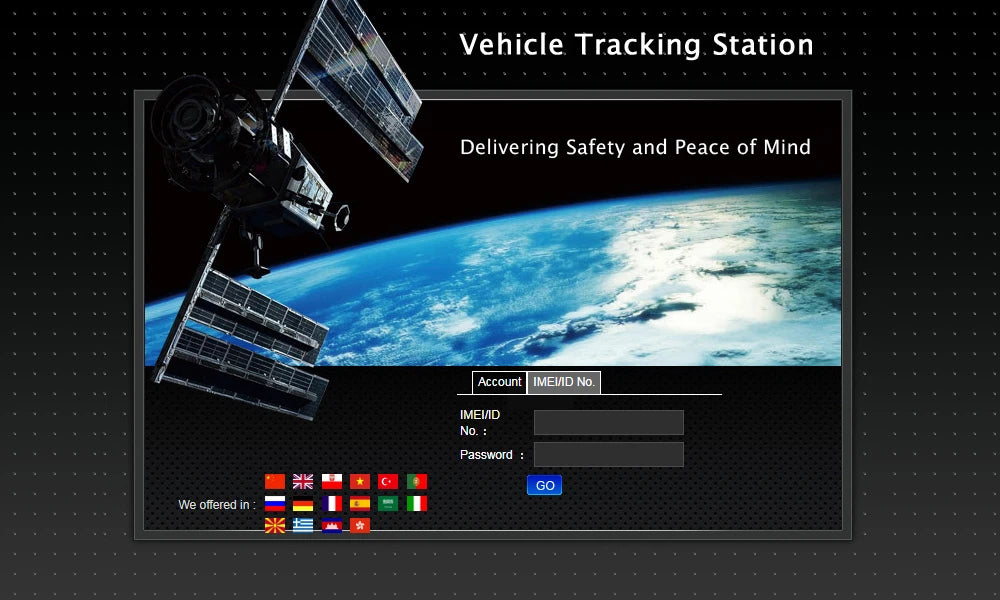This screenshot has width=1000, height=600.
Task: Choose Portuguese via Portugal flag
Action: point(417,482)
